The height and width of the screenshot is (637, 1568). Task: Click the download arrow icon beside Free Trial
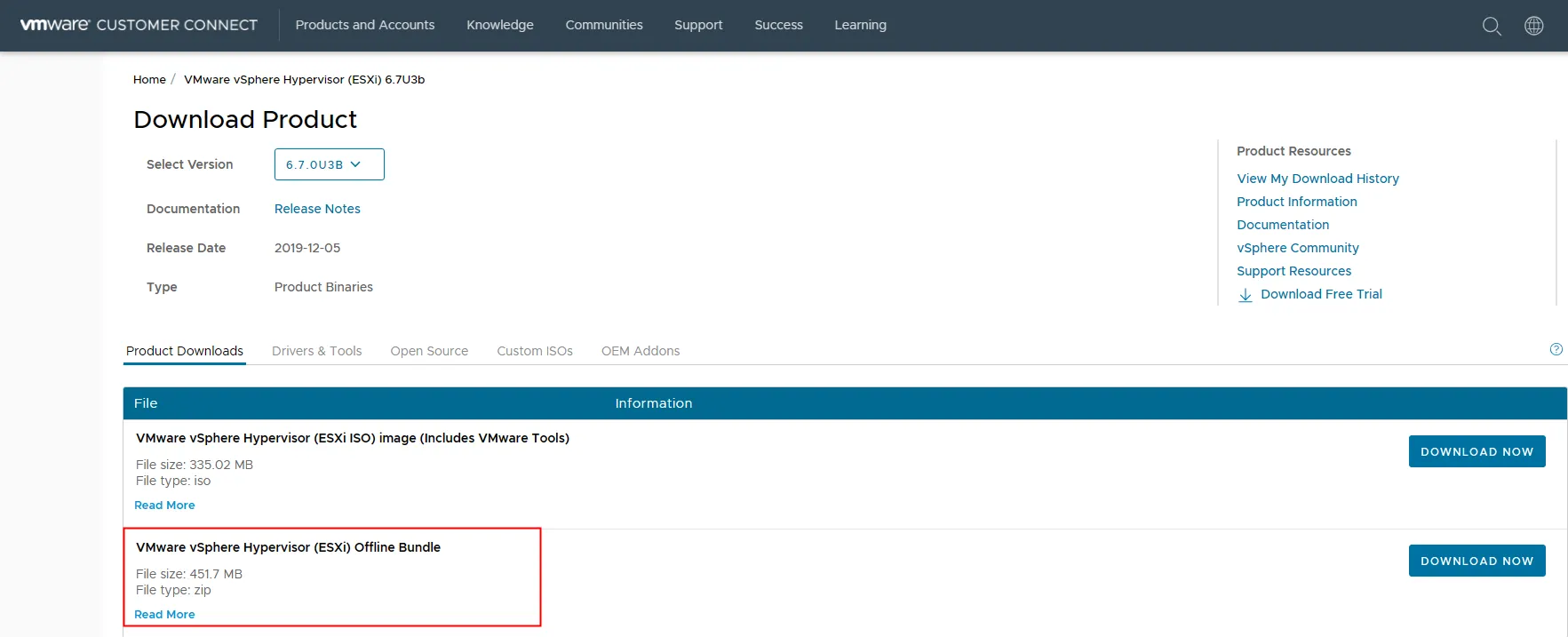[x=1246, y=295]
